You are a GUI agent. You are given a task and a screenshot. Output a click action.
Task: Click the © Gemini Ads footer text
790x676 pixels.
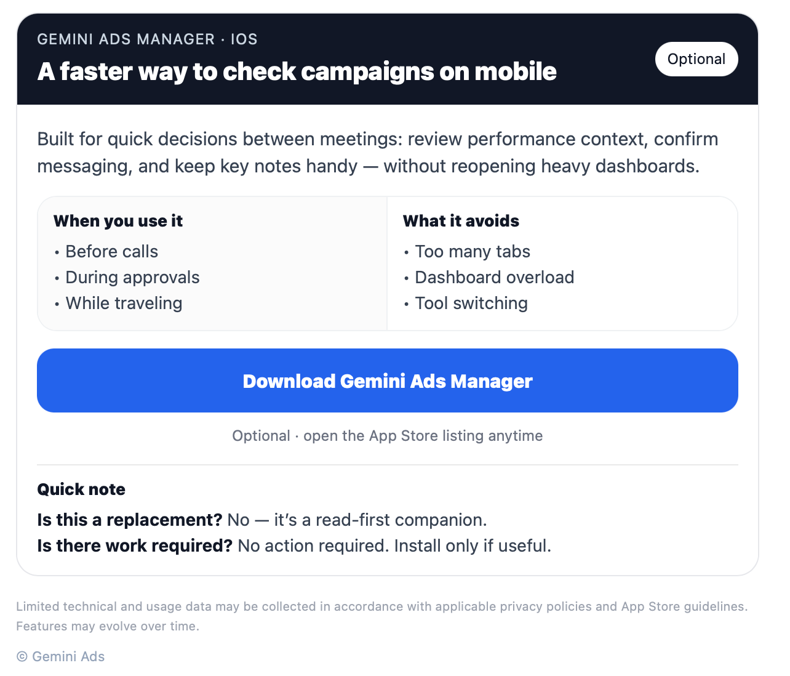pos(60,656)
